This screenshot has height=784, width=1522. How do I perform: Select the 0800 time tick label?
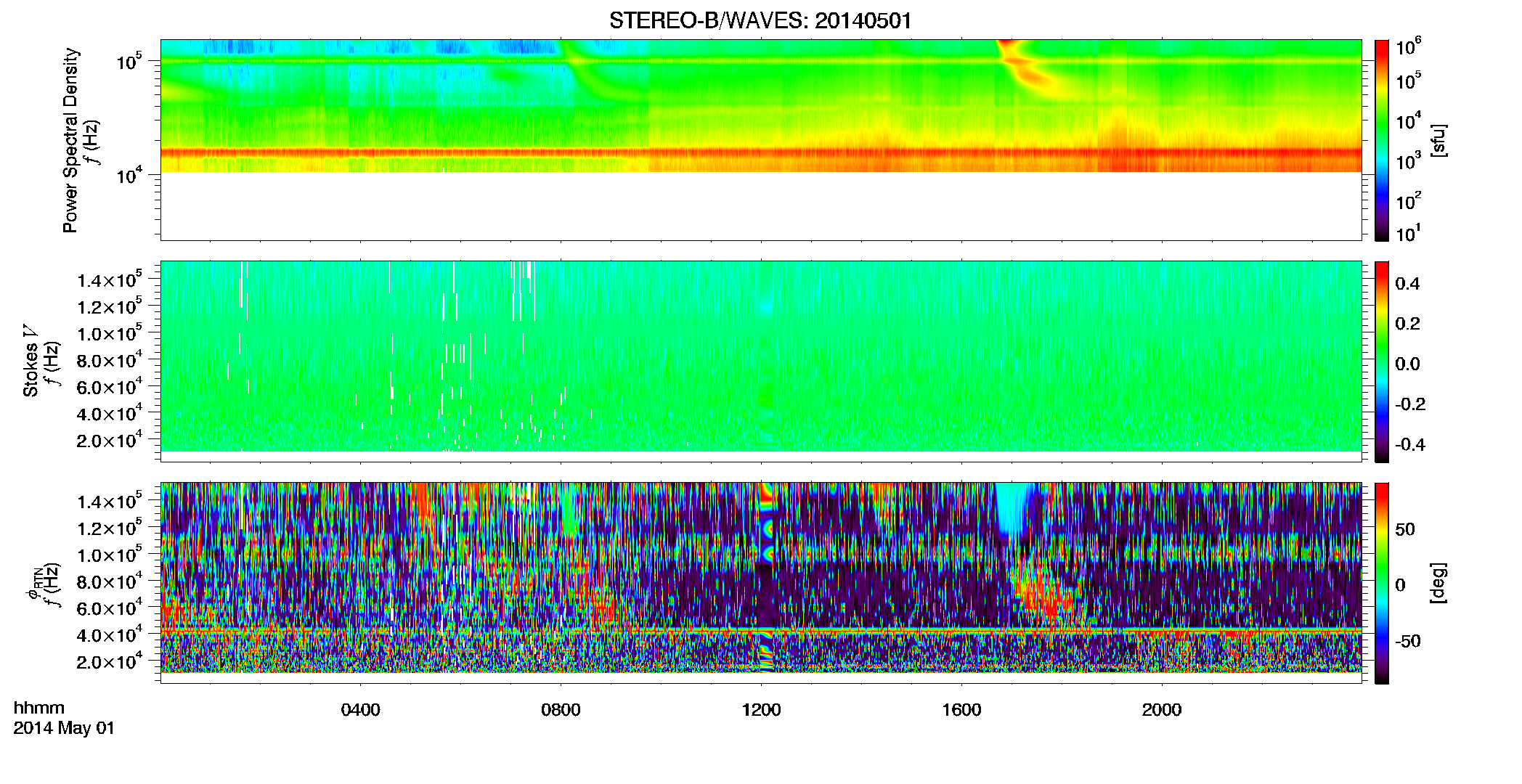click(561, 710)
